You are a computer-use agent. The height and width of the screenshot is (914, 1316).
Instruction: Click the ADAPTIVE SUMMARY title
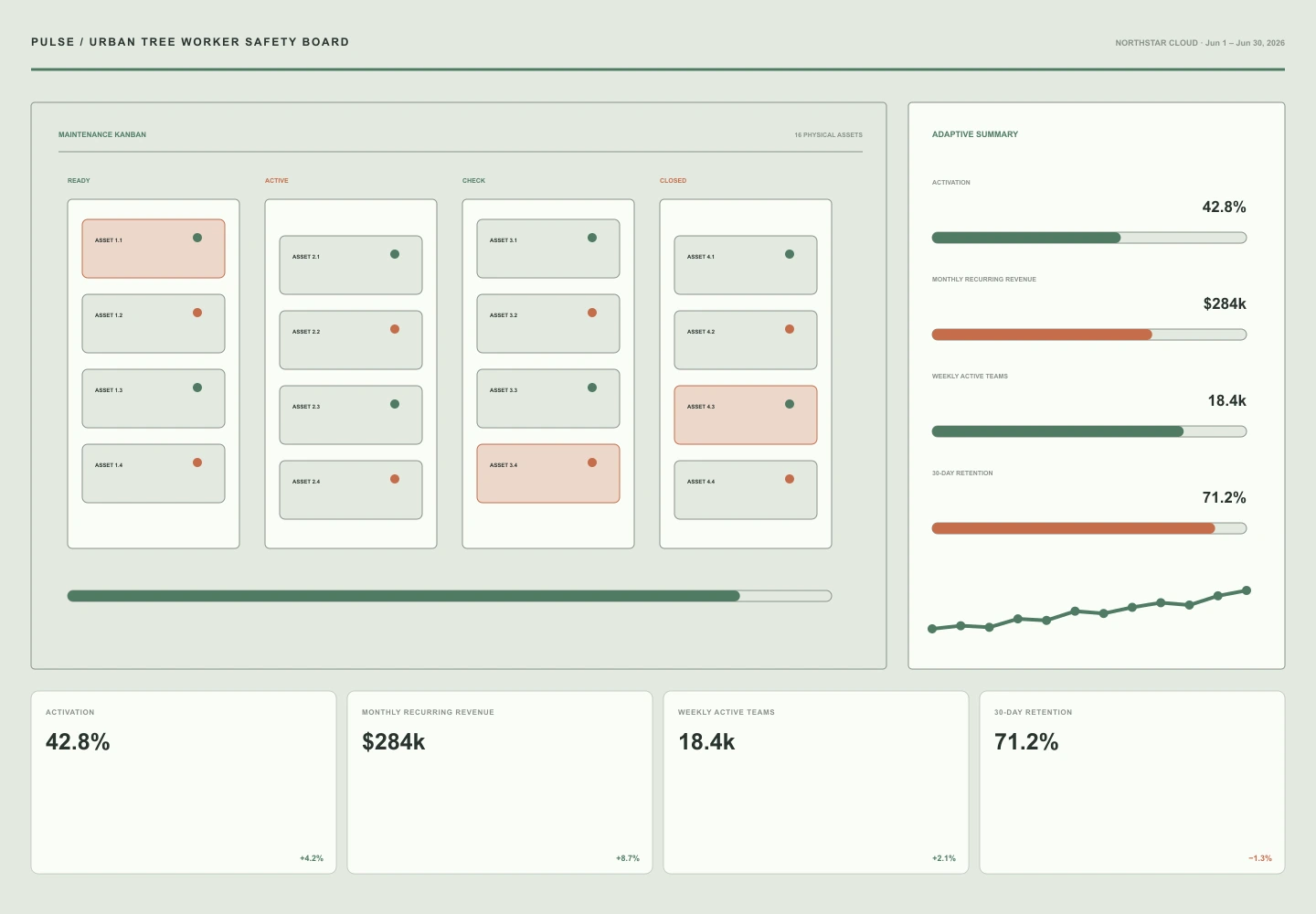pos(975,134)
